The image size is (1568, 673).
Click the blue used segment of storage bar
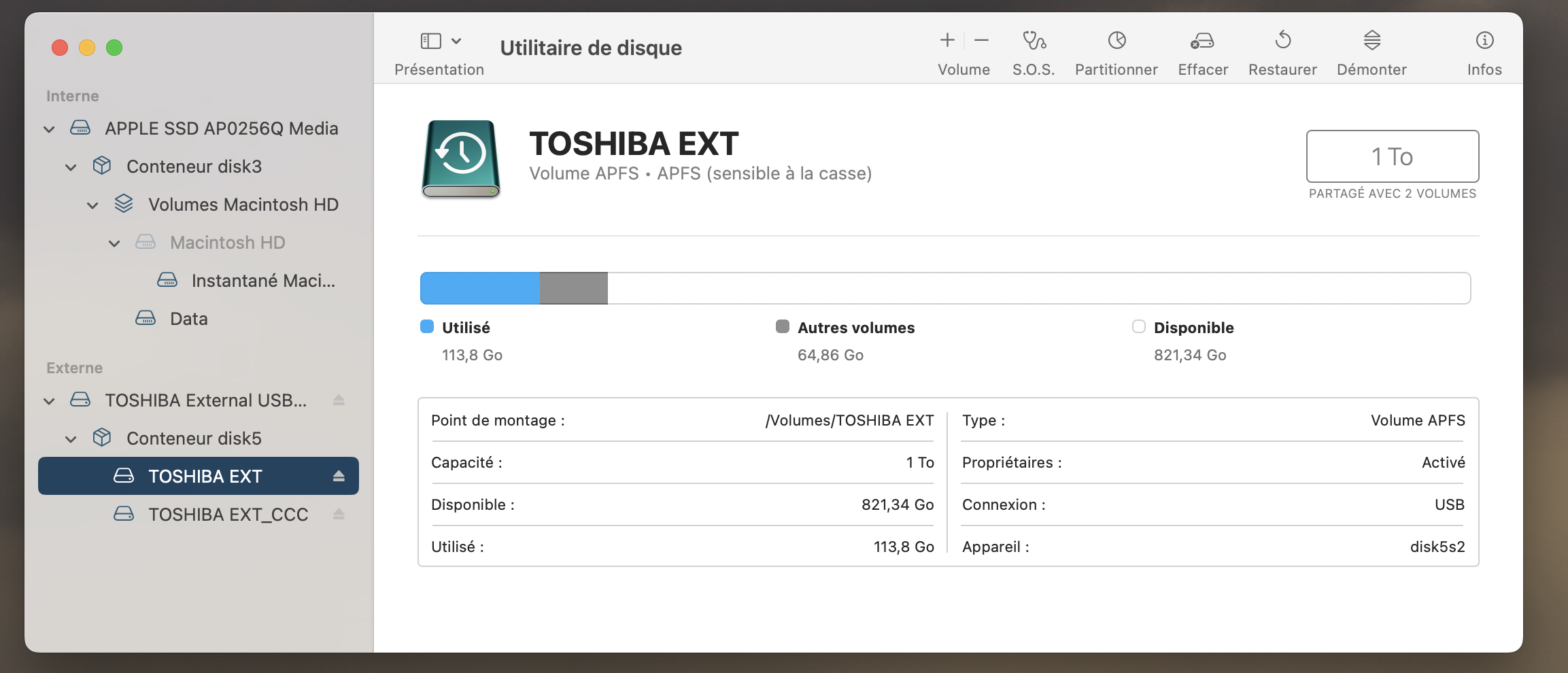pos(480,288)
